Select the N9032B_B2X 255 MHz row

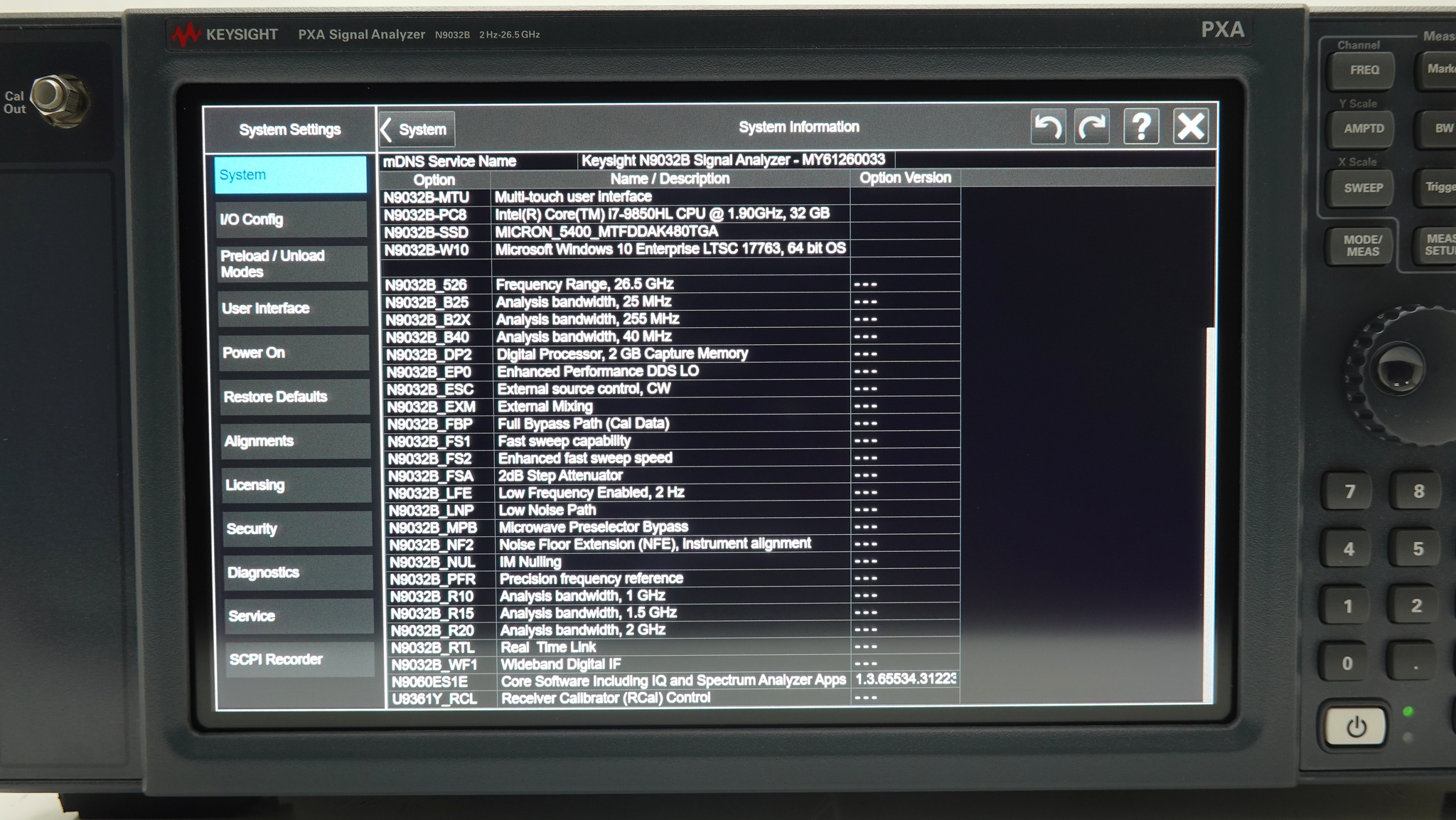pyautogui.click(x=672, y=319)
